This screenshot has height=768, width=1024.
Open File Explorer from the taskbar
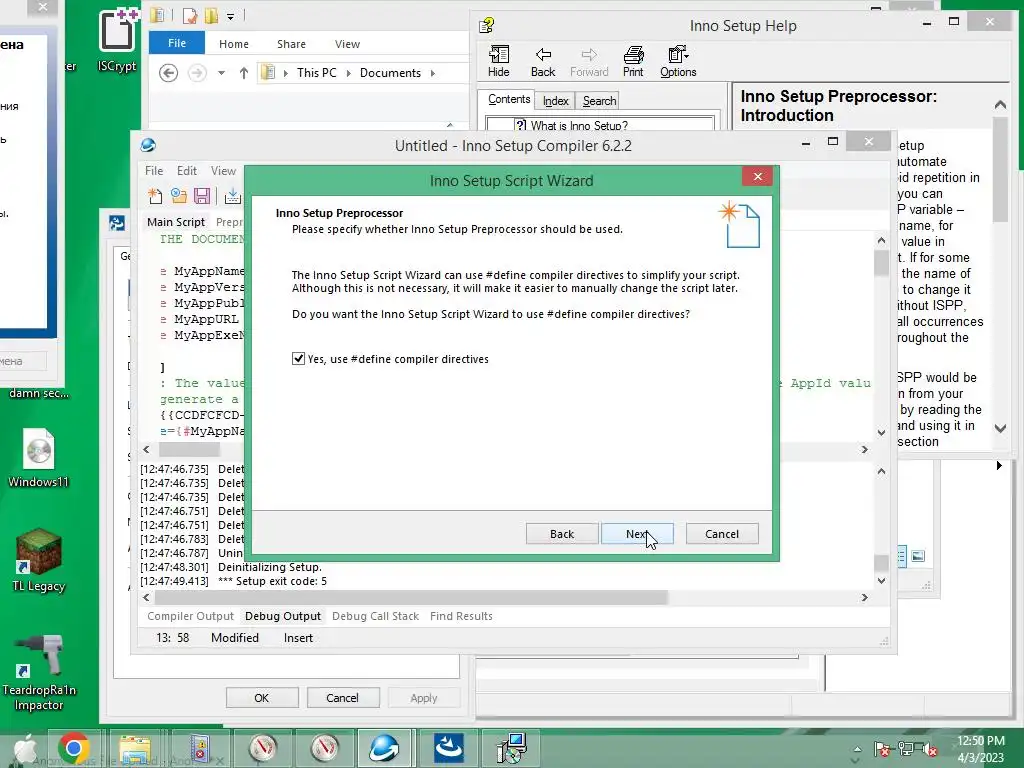point(135,748)
